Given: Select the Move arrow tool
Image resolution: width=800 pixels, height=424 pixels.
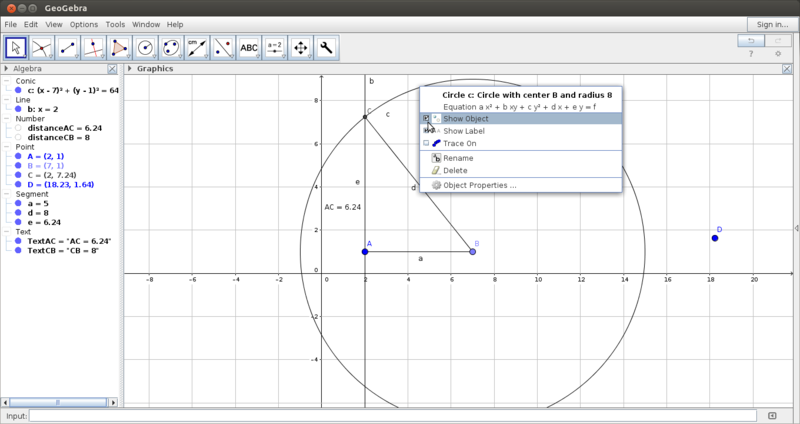Looking at the screenshot, I should pos(16,48).
